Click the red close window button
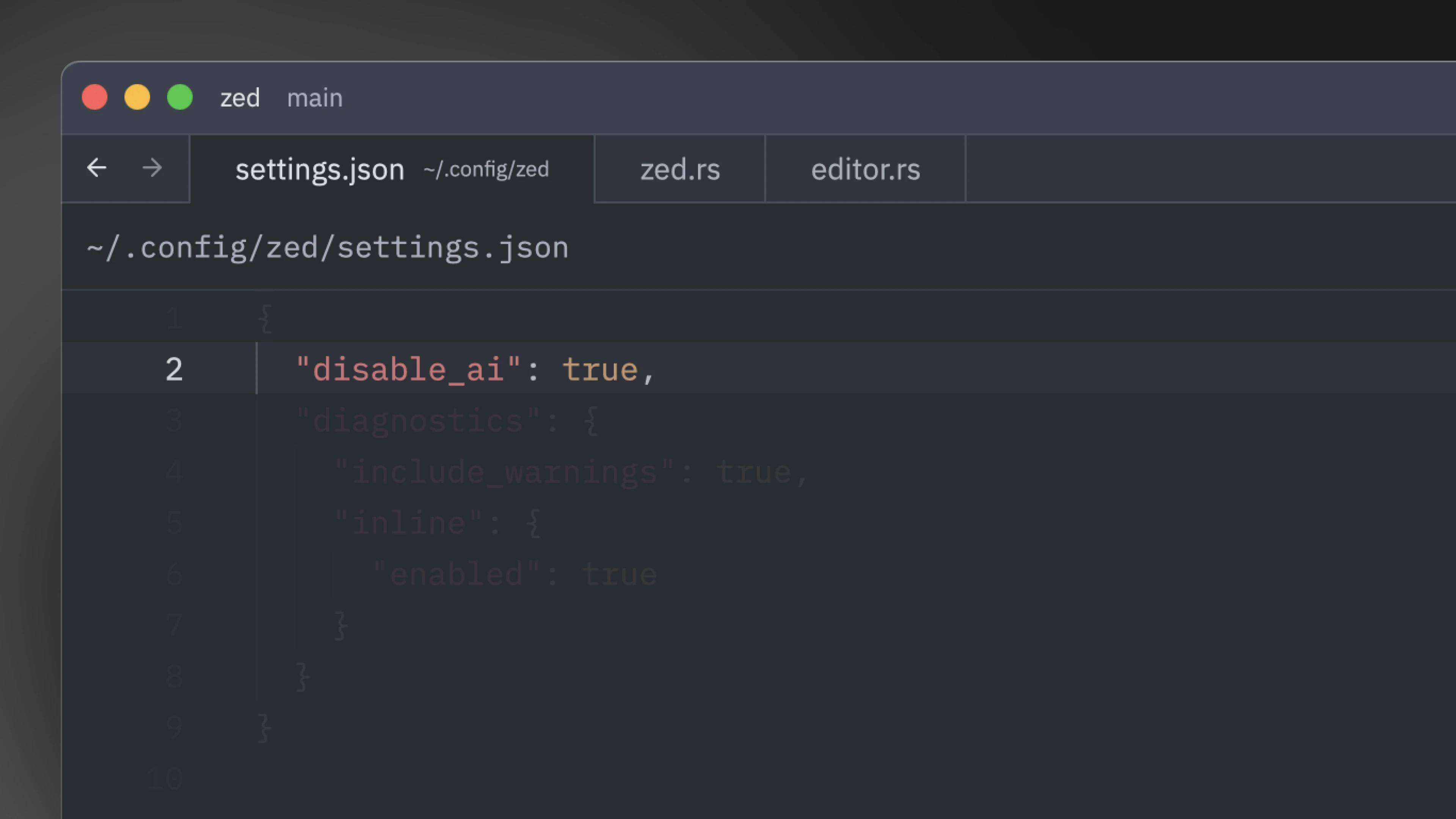 click(x=94, y=97)
